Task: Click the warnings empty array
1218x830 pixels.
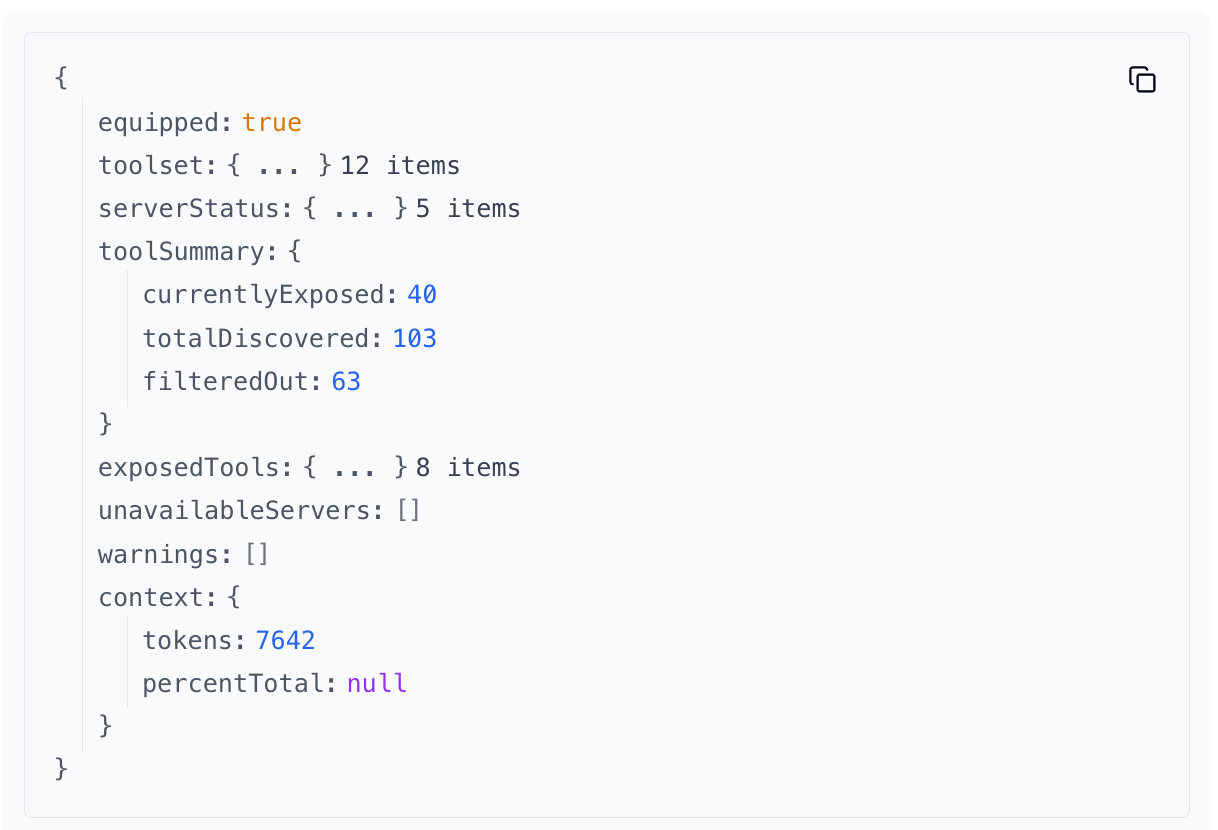Action: (257, 553)
